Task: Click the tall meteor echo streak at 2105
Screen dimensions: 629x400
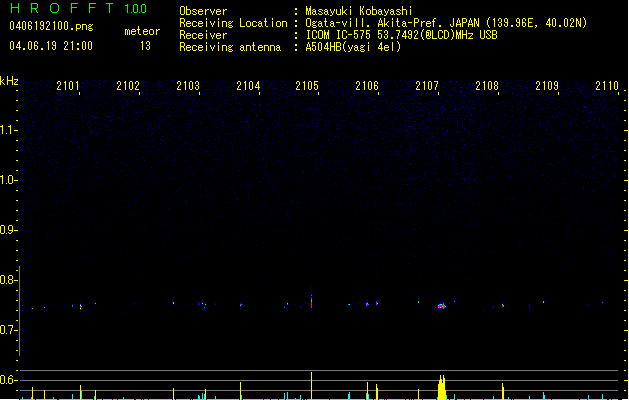Action: [311, 299]
